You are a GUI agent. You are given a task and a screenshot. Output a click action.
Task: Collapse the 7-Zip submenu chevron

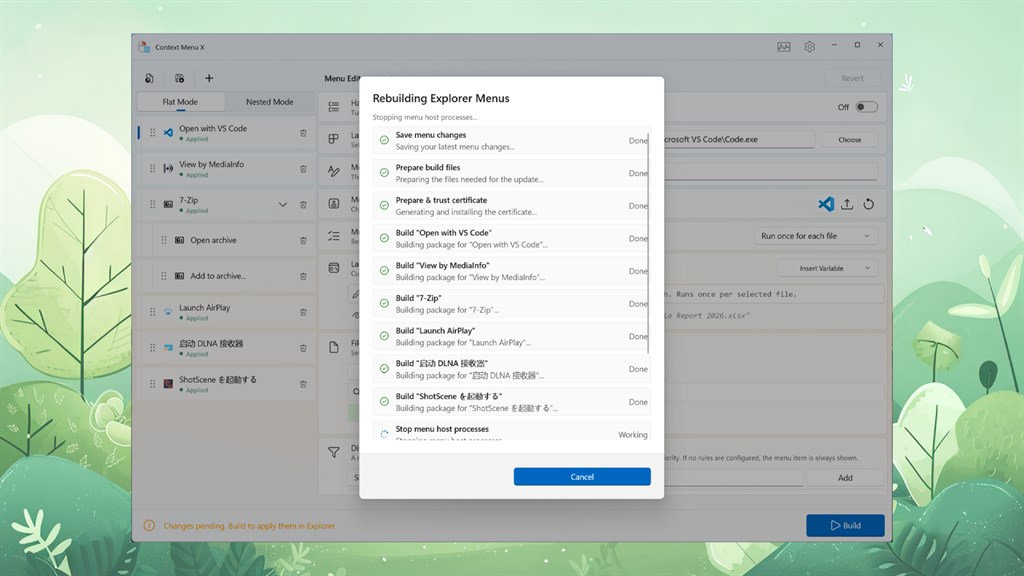pos(283,204)
